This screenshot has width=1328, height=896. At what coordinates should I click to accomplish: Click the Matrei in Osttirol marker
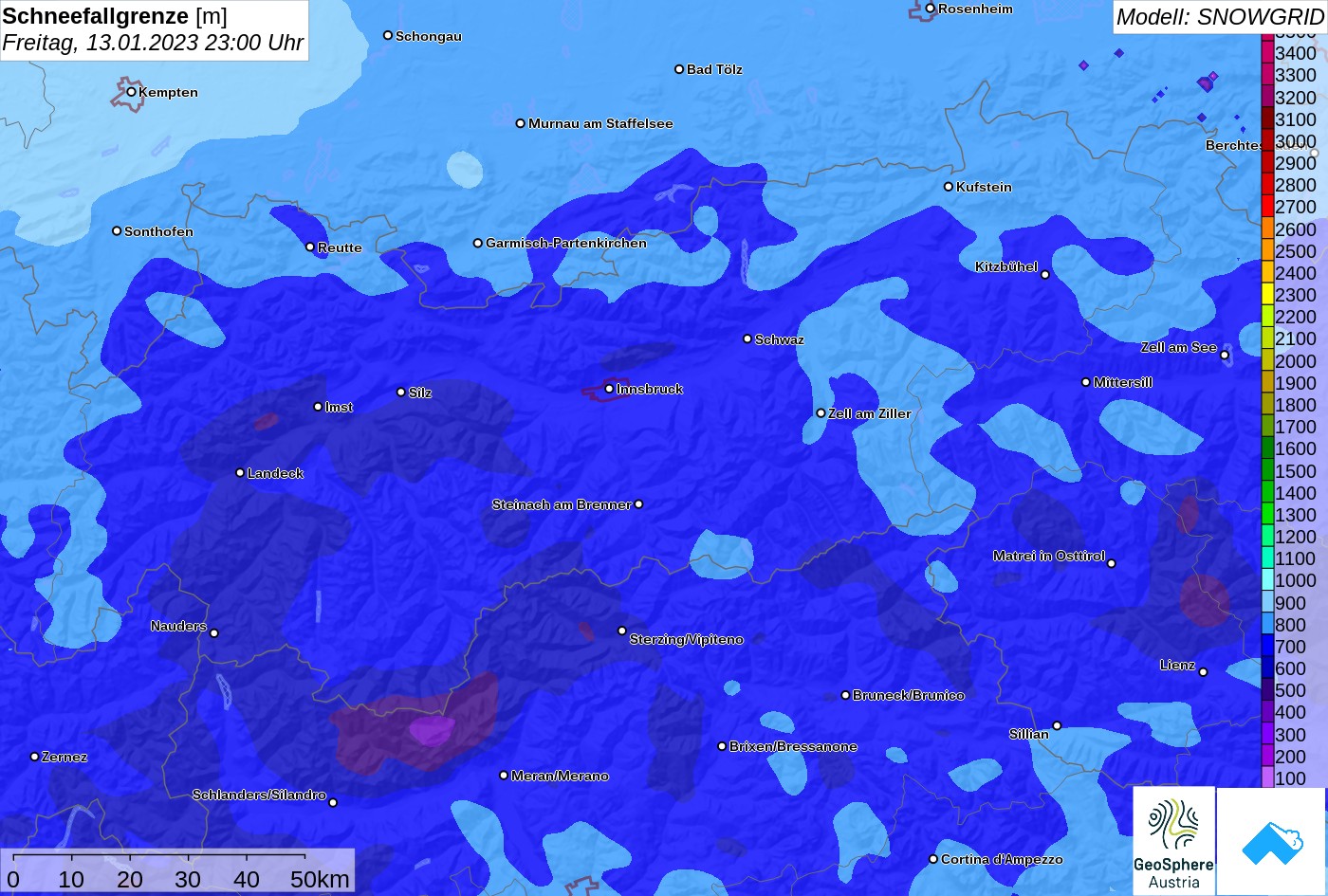1112,563
